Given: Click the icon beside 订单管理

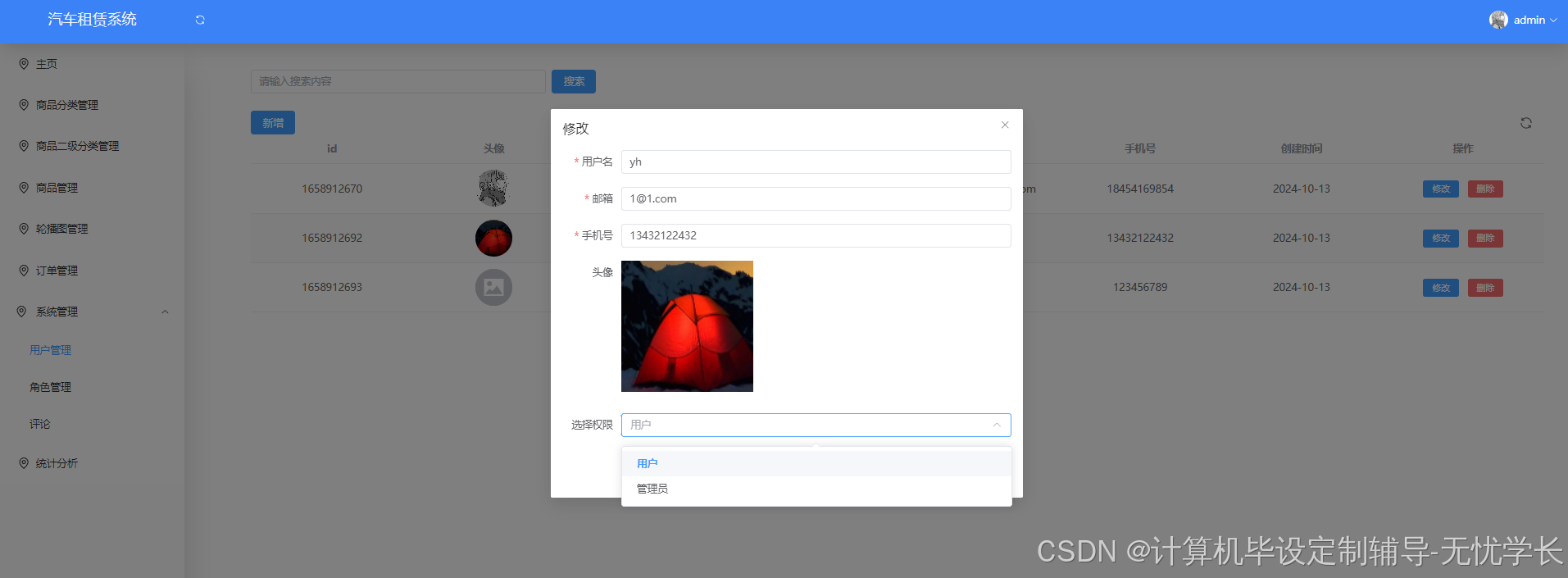Looking at the screenshot, I should pos(24,270).
